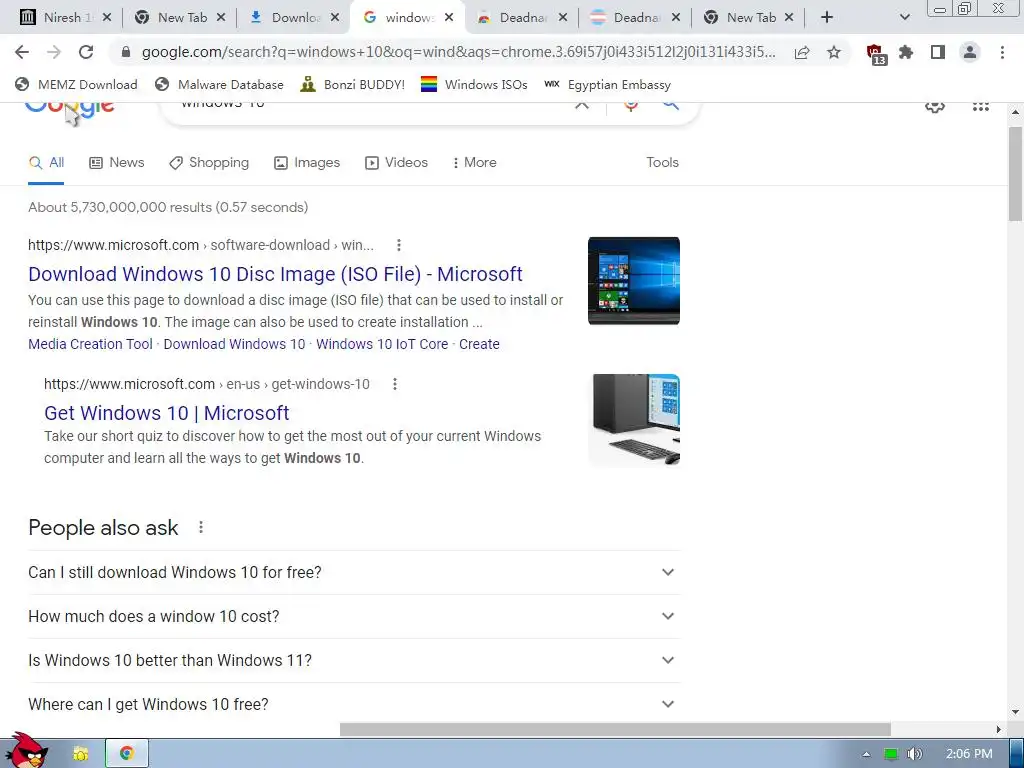Click the voice search microphone icon
The width and height of the screenshot is (1024, 768).
pos(630,106)
